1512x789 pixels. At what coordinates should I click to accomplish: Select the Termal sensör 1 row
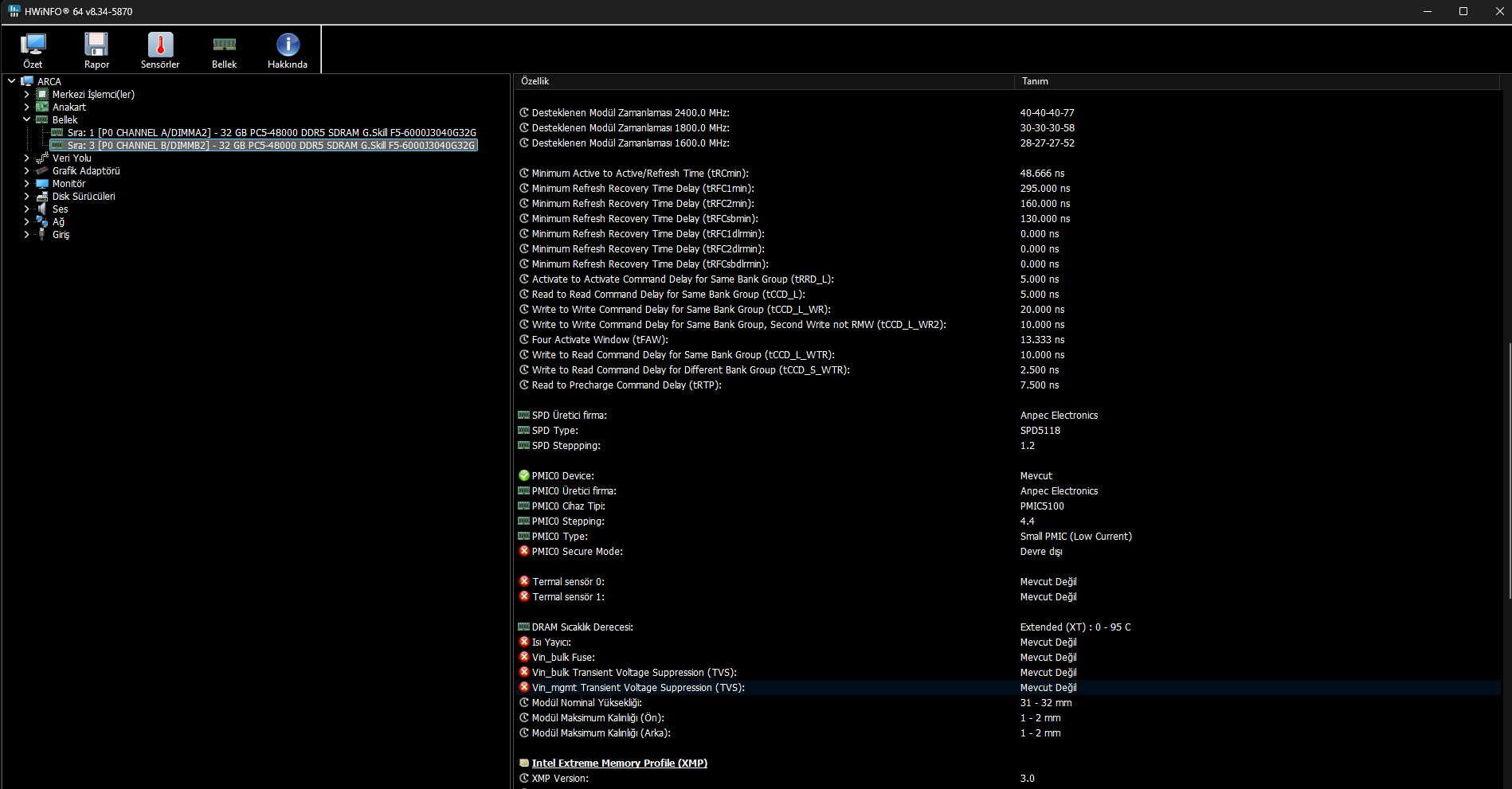tap(1008, 596)
